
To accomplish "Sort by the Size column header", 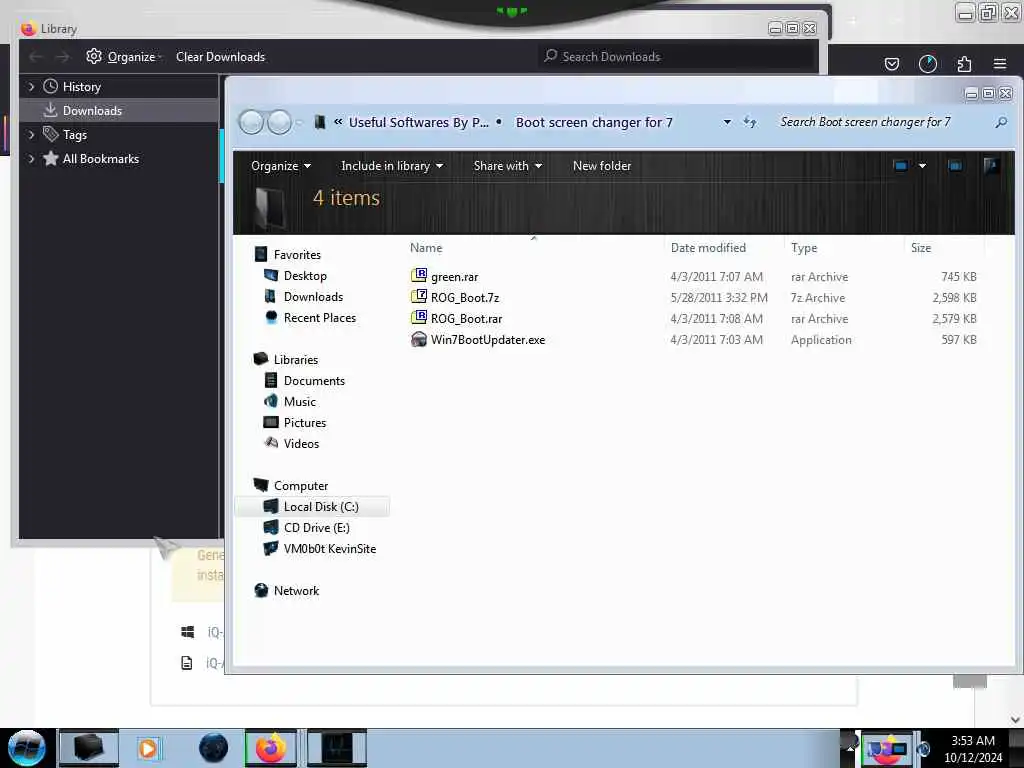I will click(921, 248).
